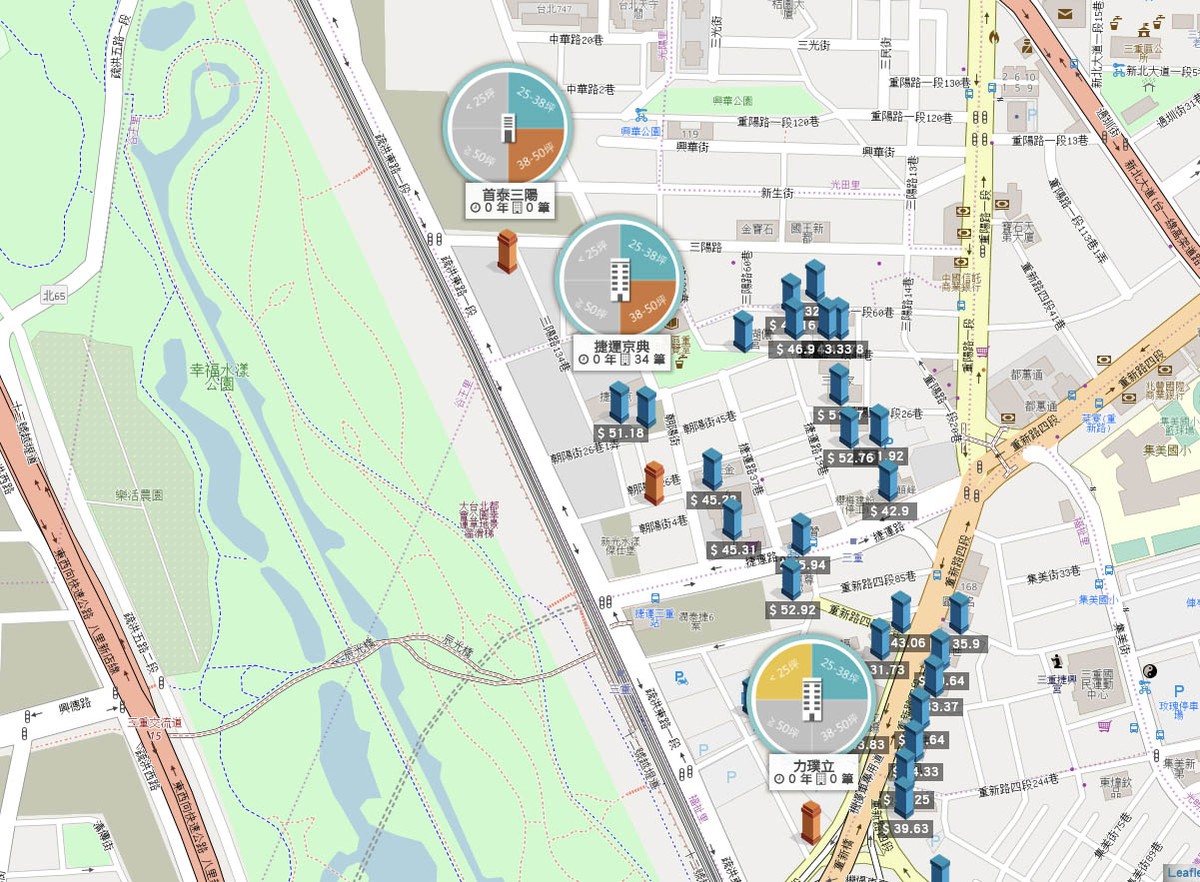The width and height of the screenshot is (1200, 882).
Task: Select the blue building marker priced $42.9
Action: point(888,481)
